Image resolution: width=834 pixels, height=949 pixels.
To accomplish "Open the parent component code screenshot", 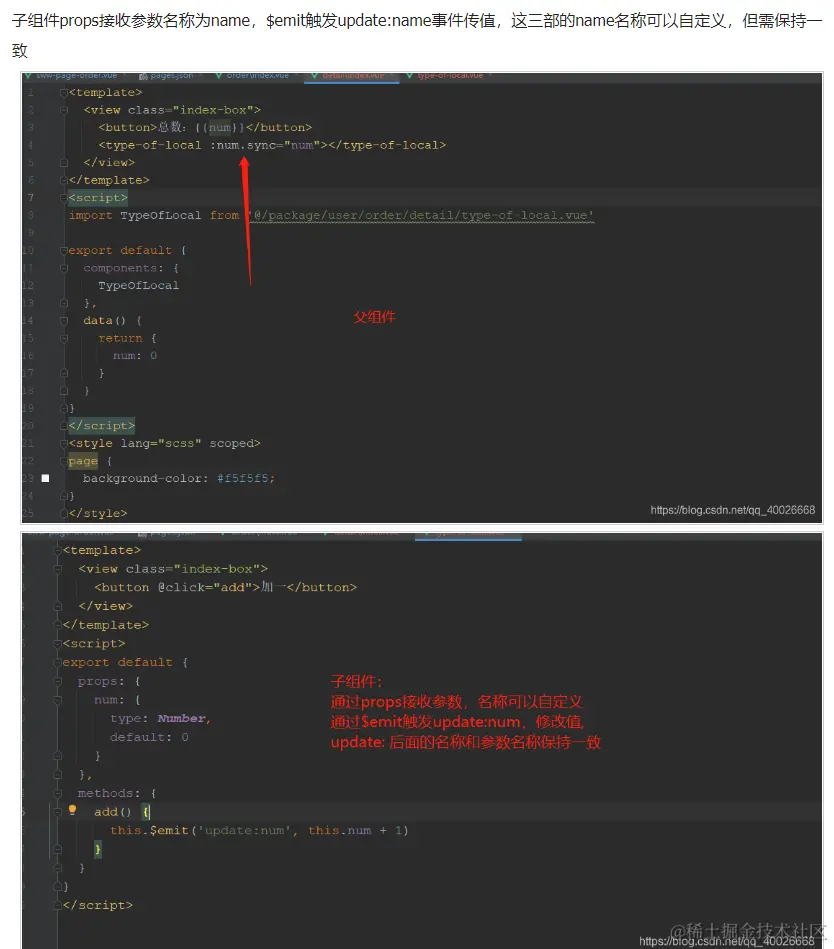I will pos(422,297).
